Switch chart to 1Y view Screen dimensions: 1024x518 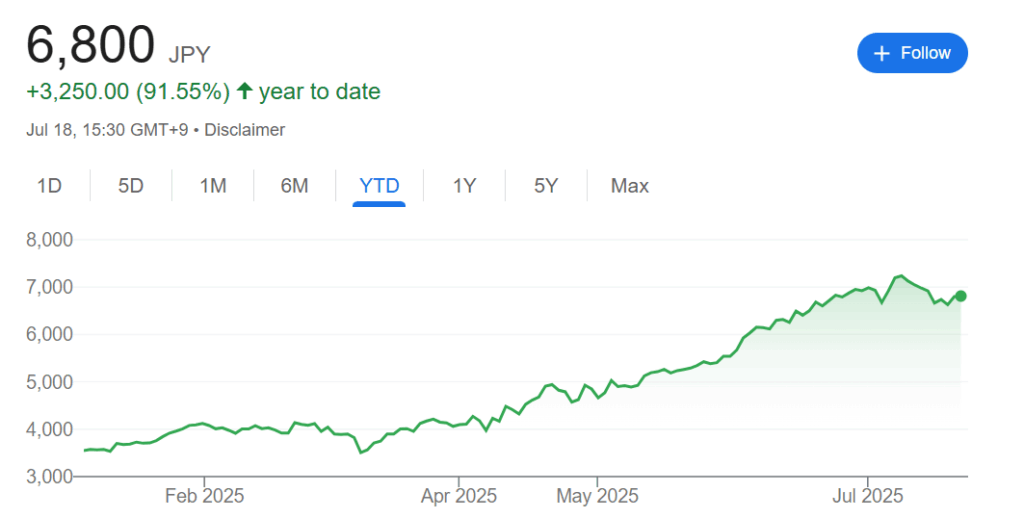click(464, 186)
